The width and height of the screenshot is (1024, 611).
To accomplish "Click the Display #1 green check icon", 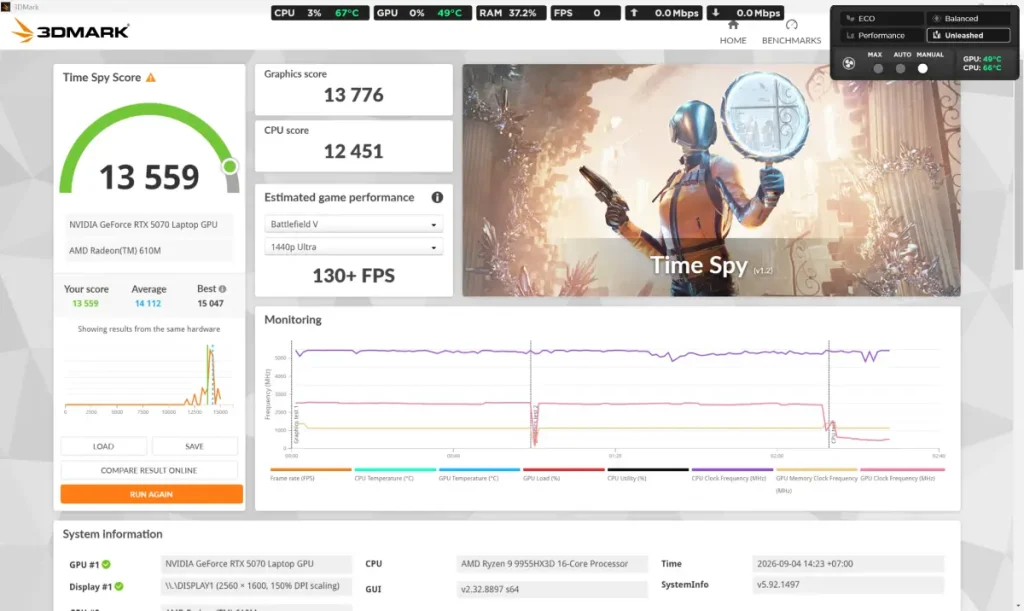I will 119,586.
